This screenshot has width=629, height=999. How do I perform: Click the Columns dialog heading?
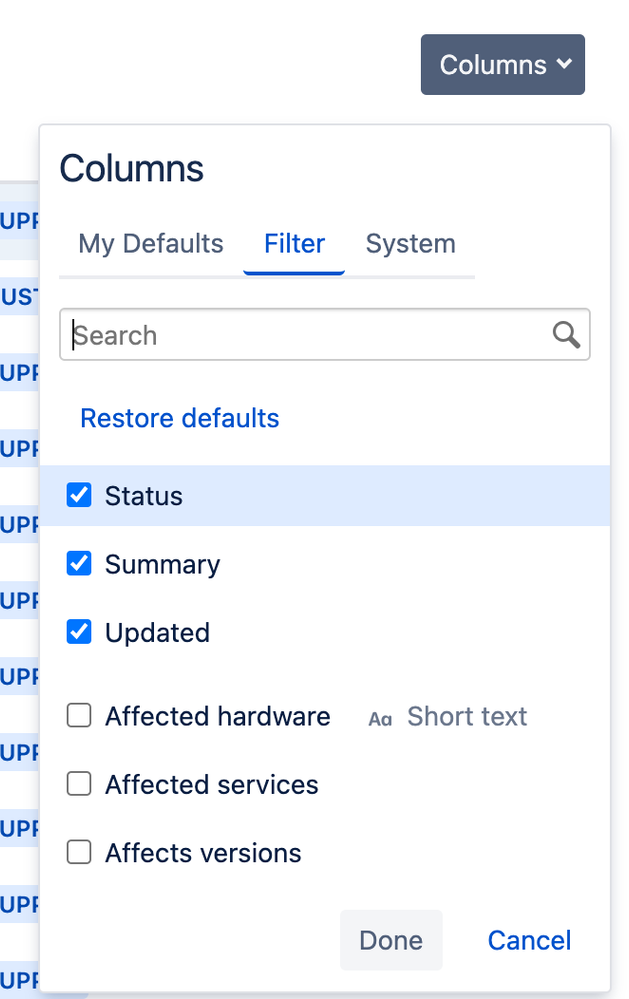[131, 169]
